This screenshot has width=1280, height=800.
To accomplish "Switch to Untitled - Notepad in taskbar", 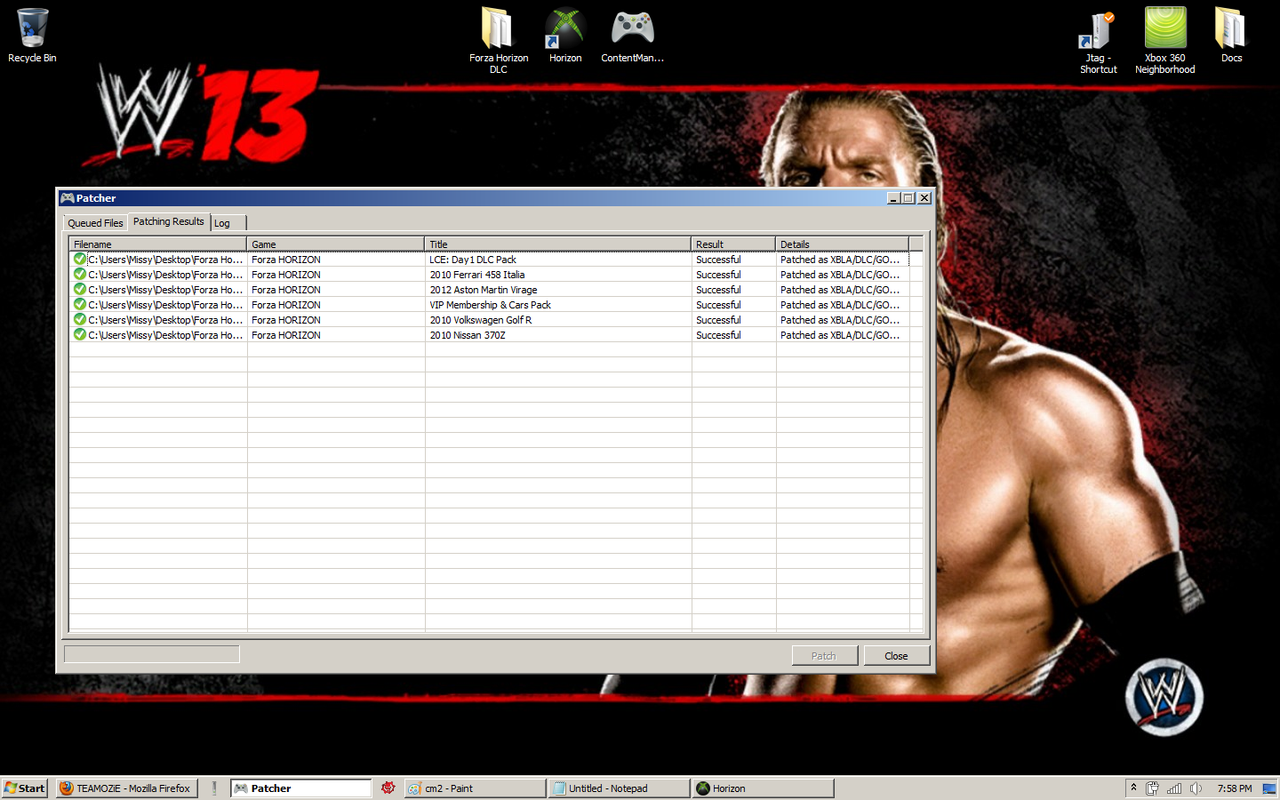I will coord(618,788).
